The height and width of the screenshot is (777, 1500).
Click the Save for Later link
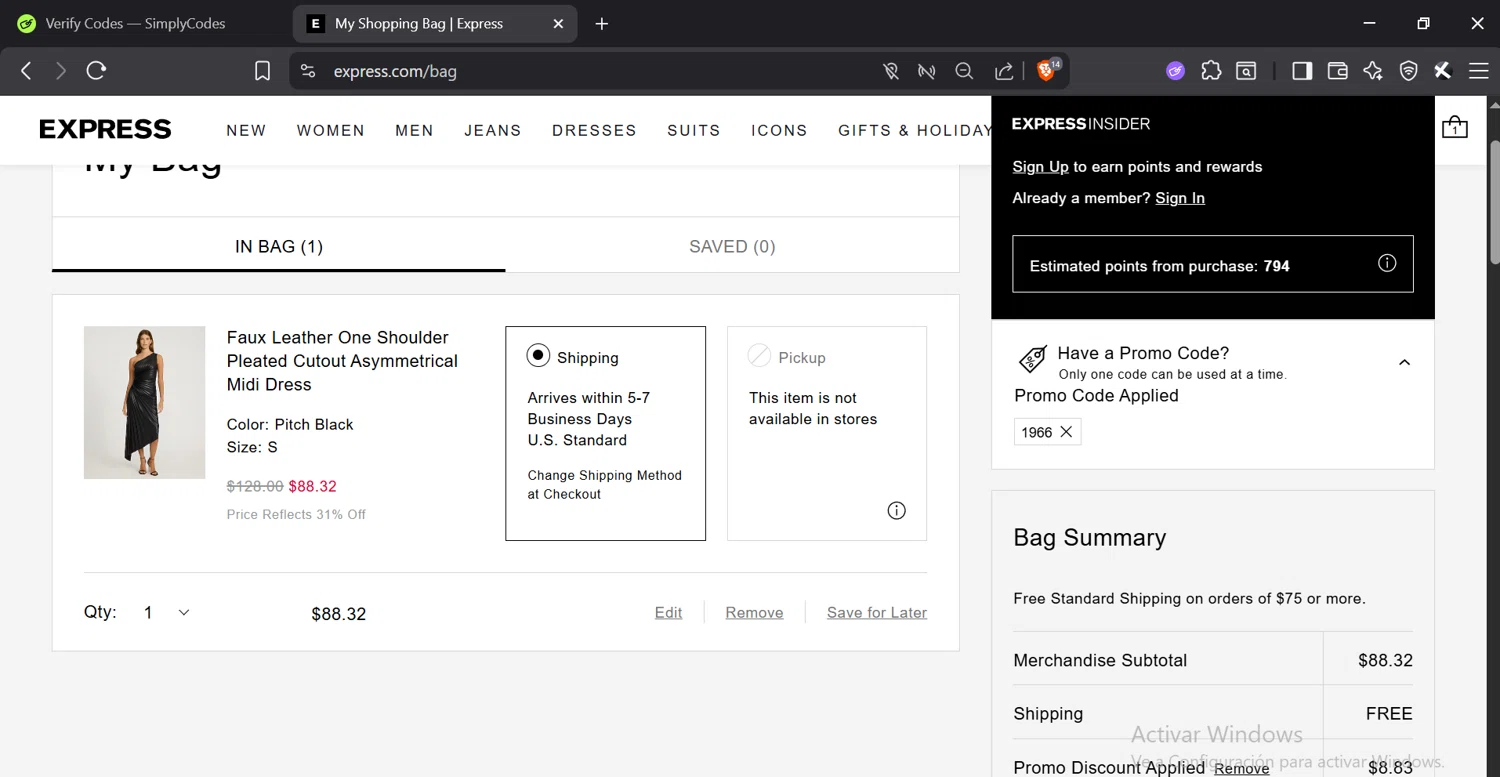pos(876,613)
